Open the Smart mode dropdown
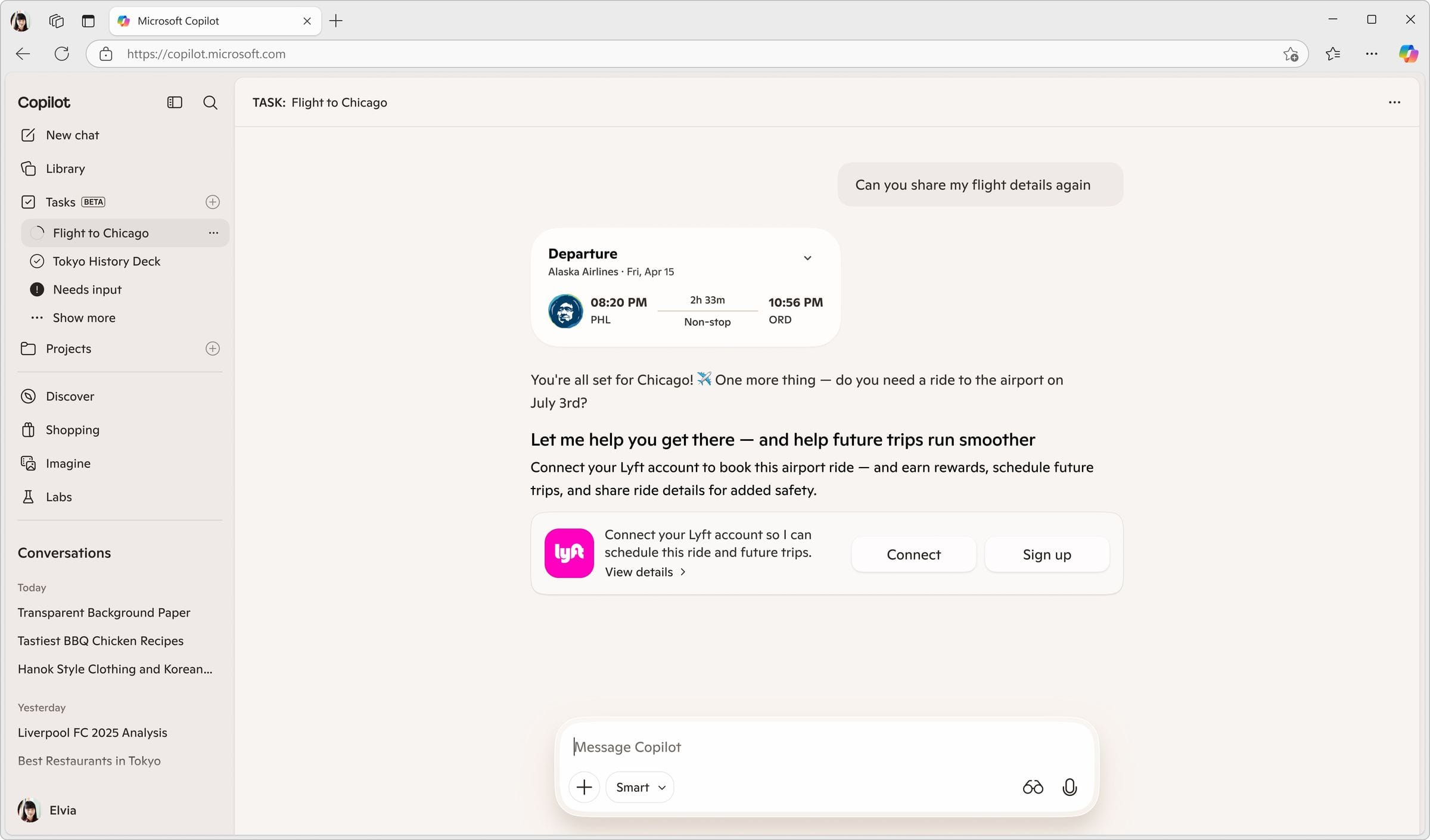Screen dimensions: 1430x840 tap(640, 788)
